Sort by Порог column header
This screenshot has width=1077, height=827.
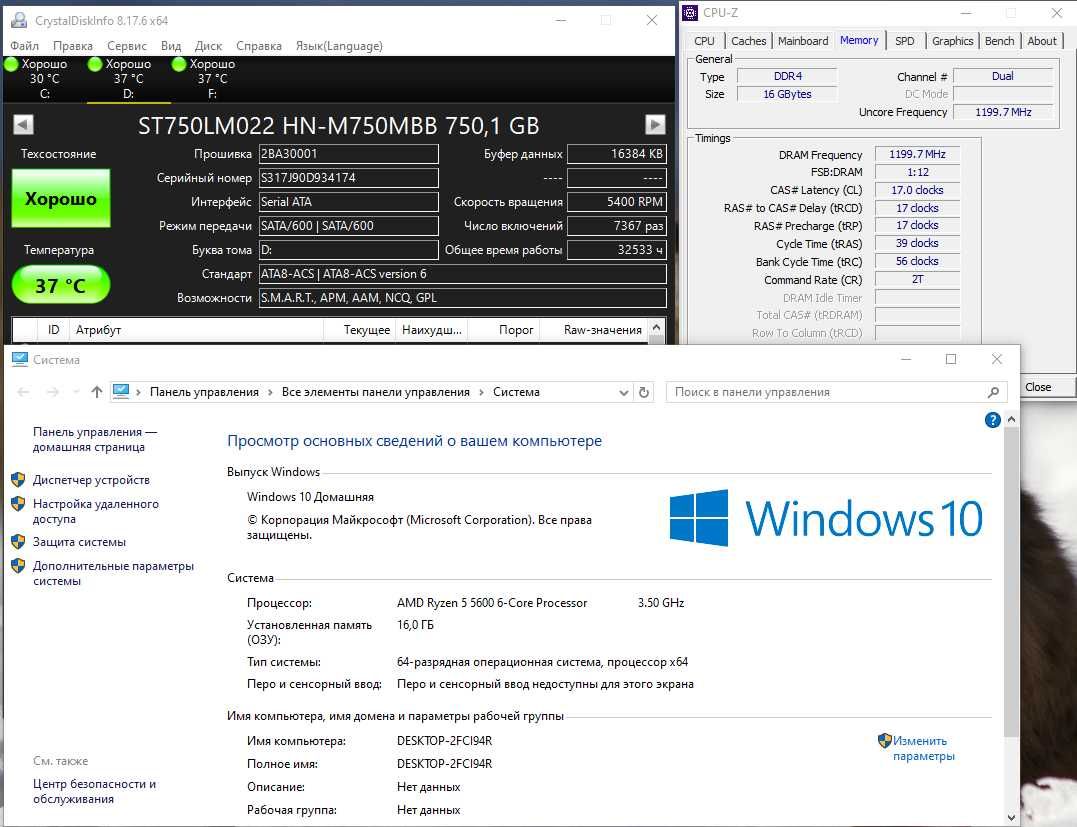click(502, 330)
